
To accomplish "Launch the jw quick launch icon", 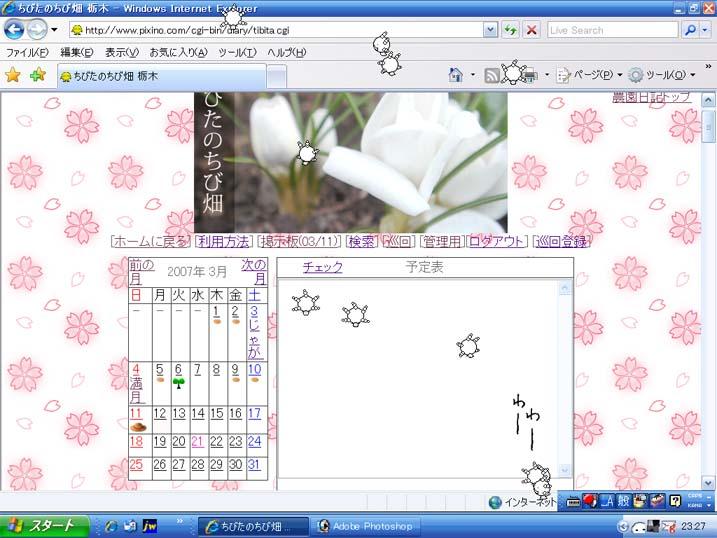I will tap(150, 527).
